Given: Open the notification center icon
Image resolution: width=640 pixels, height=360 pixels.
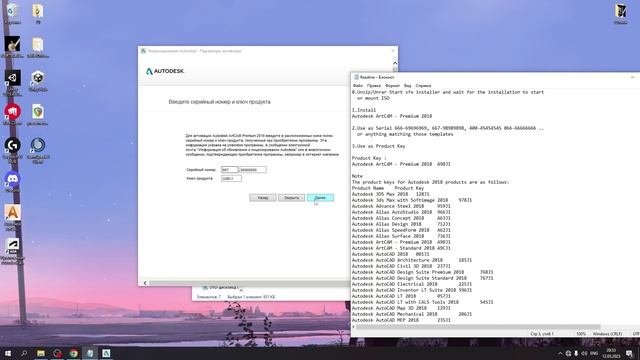Looking at the screenshot, I should point(629,353).
